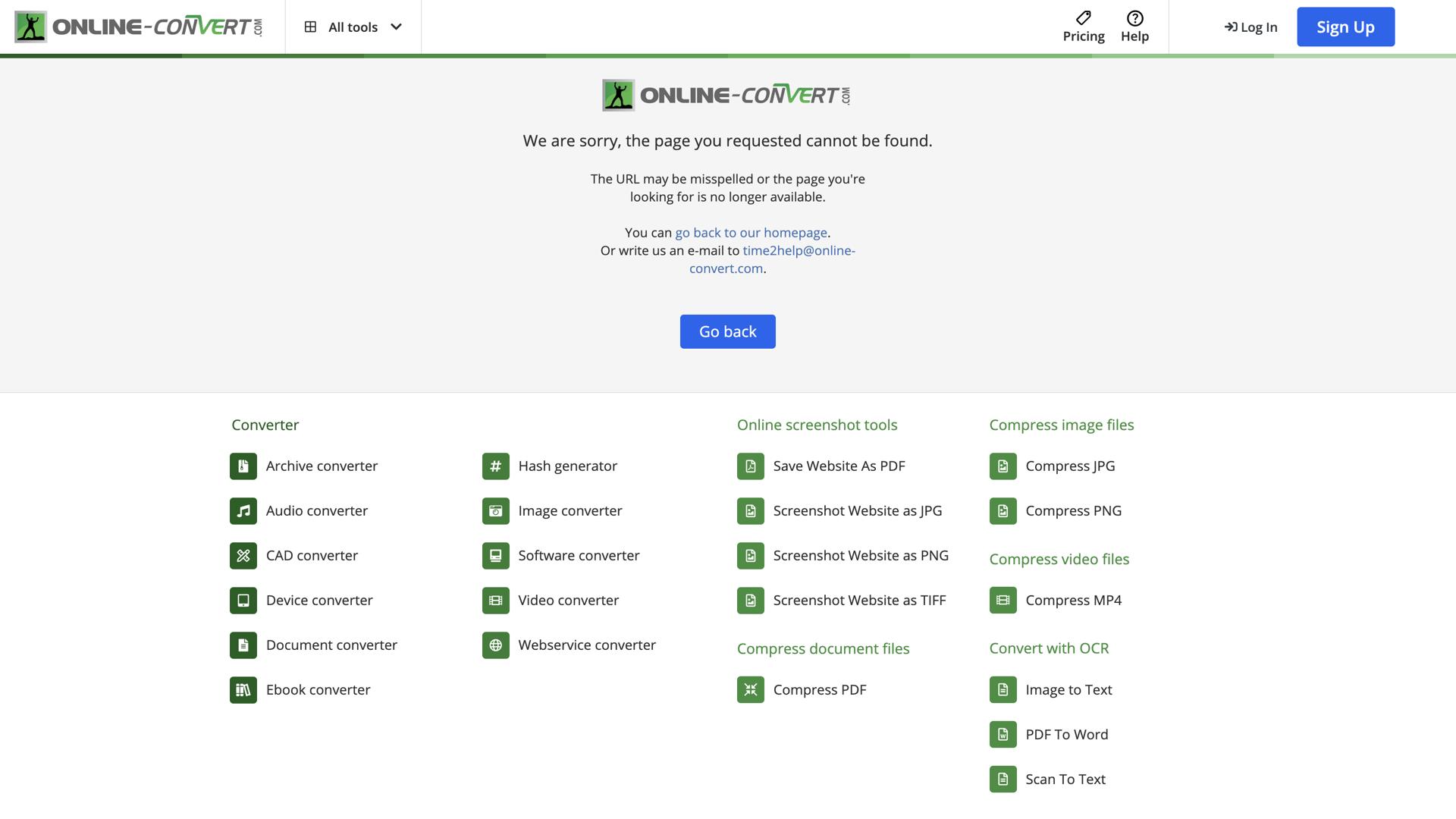Image resolution: width=1456 pixels, height=819 pixels.
Task: Open the Screenshot Website as PNG link
Action: (860, 556)
